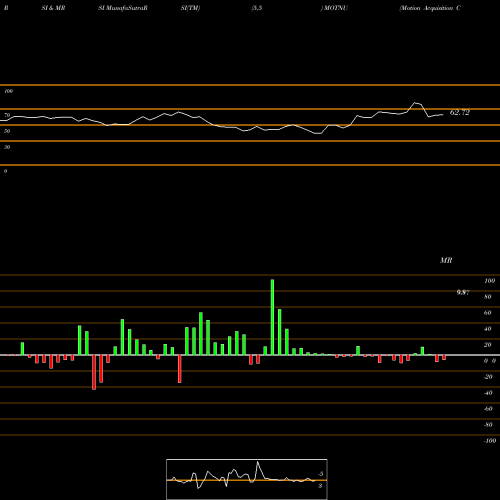
Task: Click the 70 label on RSI axis
Action: pos(7,115)
